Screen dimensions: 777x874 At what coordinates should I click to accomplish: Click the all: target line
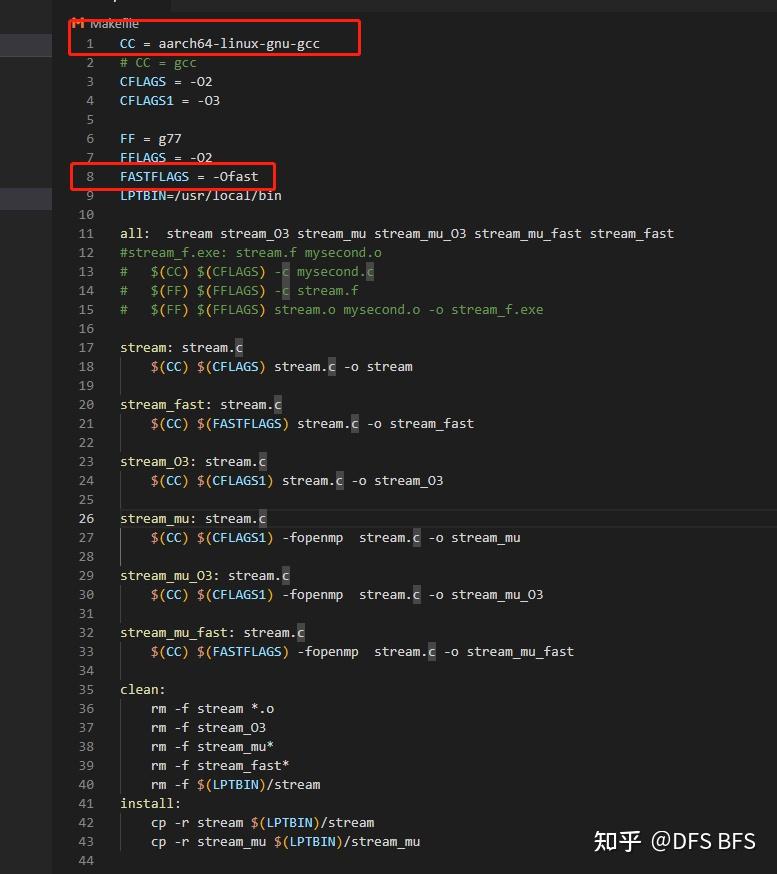point(397,234)
